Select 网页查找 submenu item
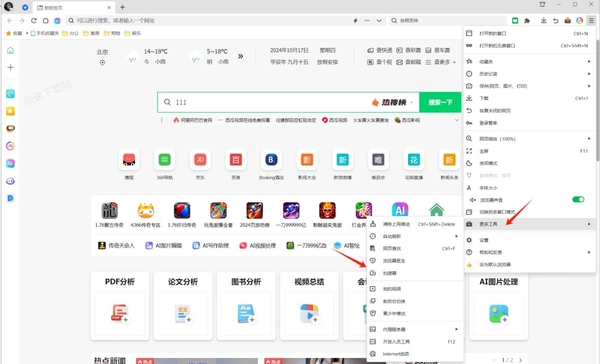The width and height of the screenshot is (600, 364). pyautogui.click(x=414, y=248)
